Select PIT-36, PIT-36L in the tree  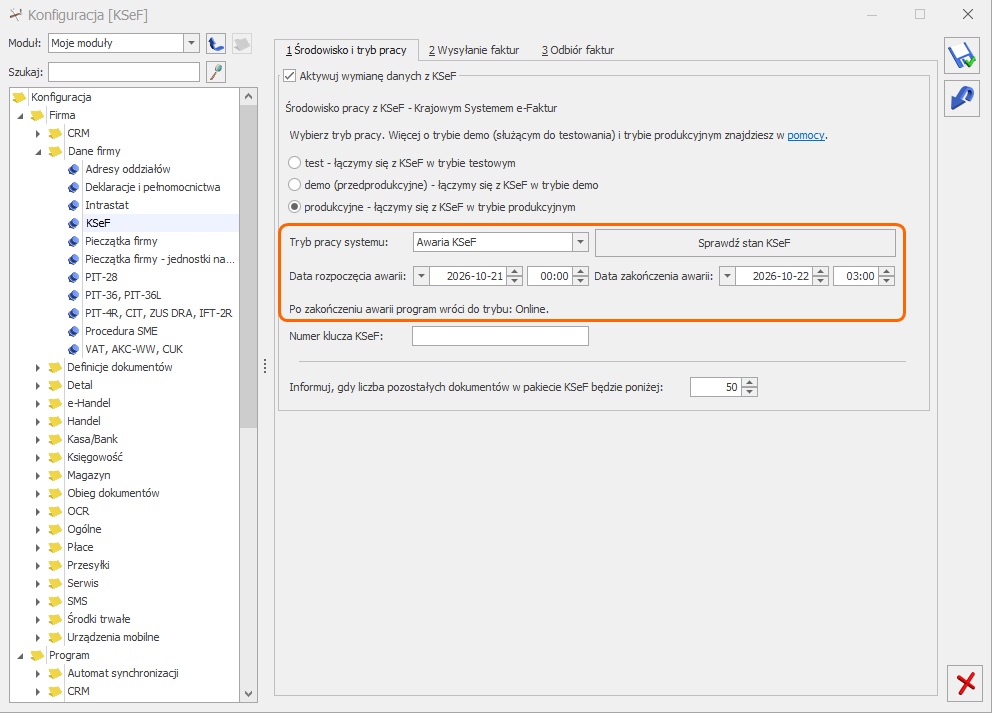coord(123,295)
